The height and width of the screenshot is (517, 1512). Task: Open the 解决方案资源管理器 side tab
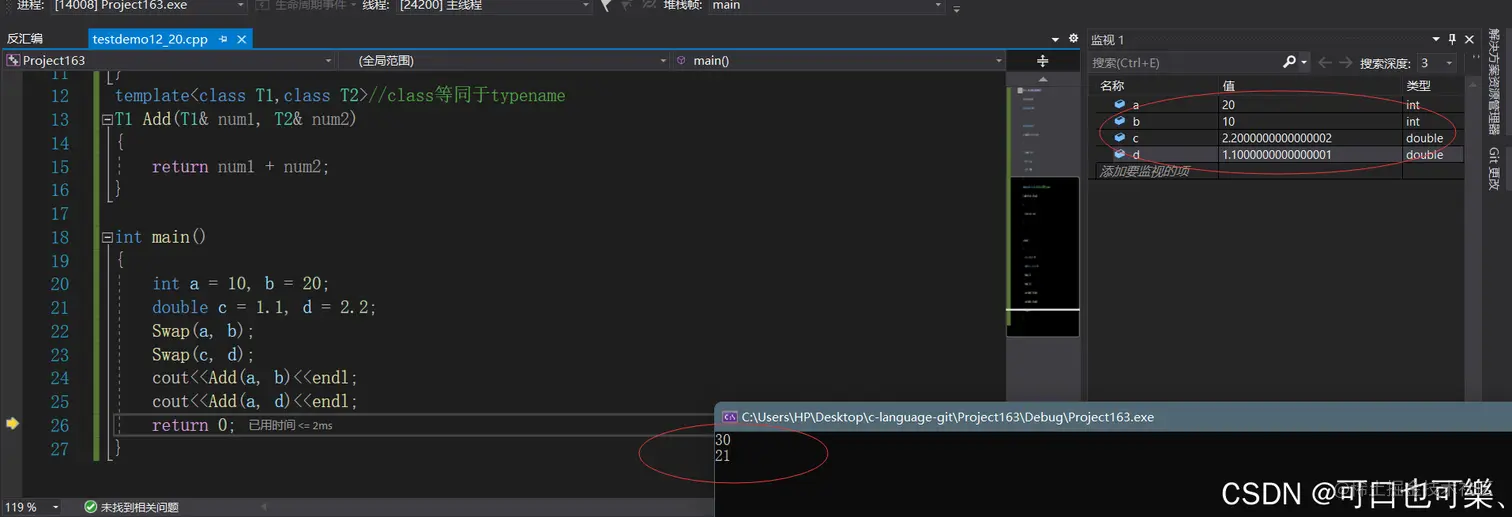(1494, 82)
